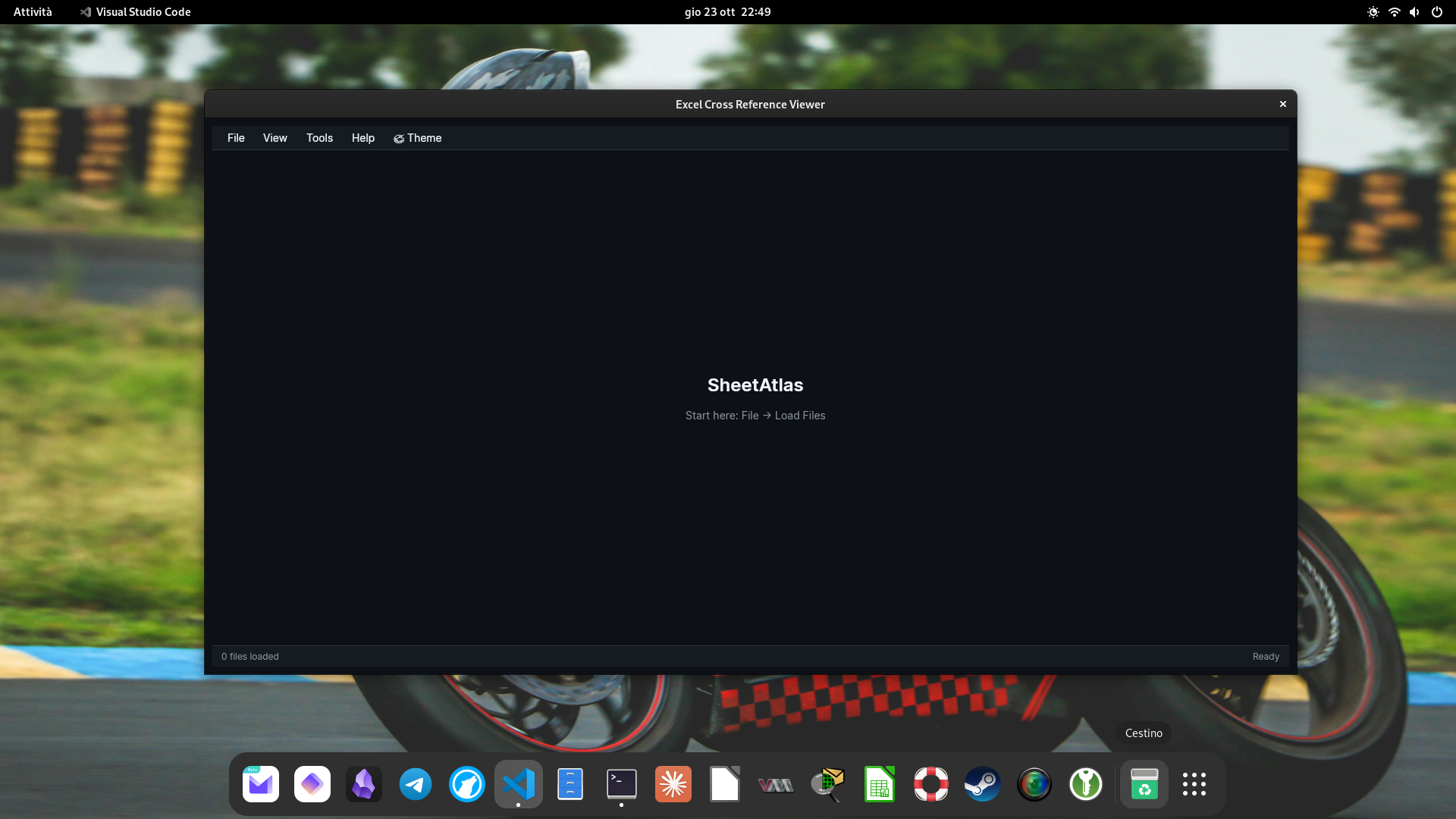
Task: Open KeePassXC green key icon
Action: click(x=1085, y=784)
